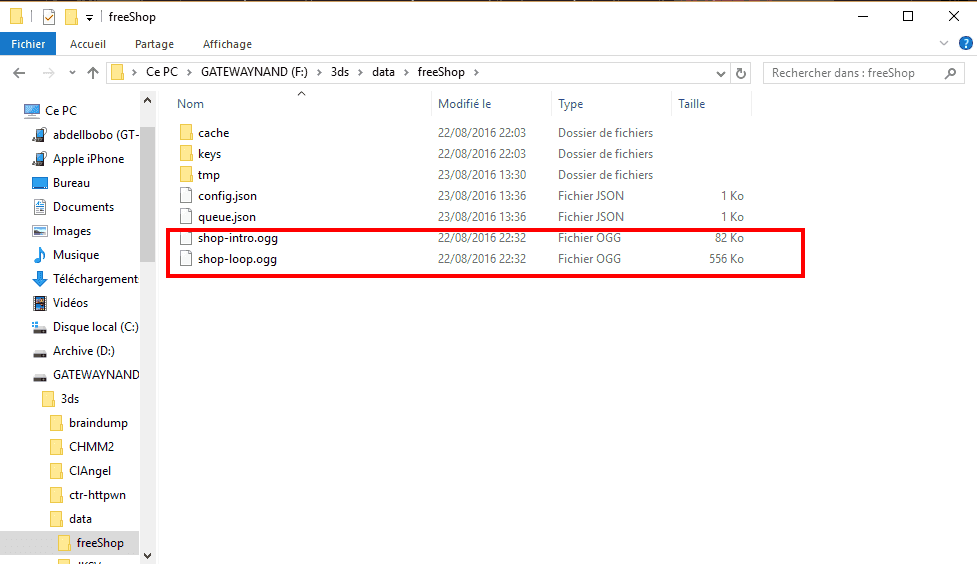
Task: Open the Partage ribbon tab
Action: pos(154,44)
